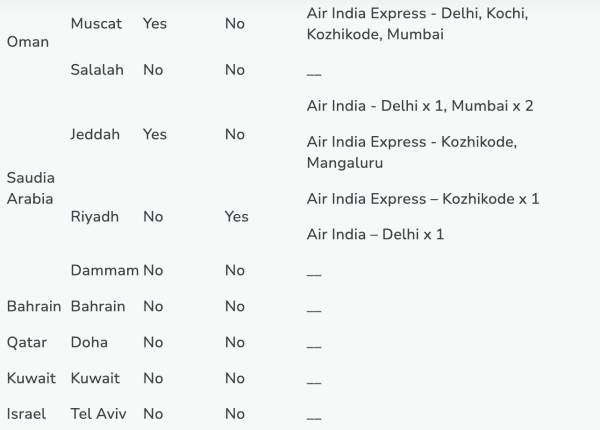The image size is (600, 430).
Task: Click the "Yes" value in the Riyadh row
Action: 237,216
